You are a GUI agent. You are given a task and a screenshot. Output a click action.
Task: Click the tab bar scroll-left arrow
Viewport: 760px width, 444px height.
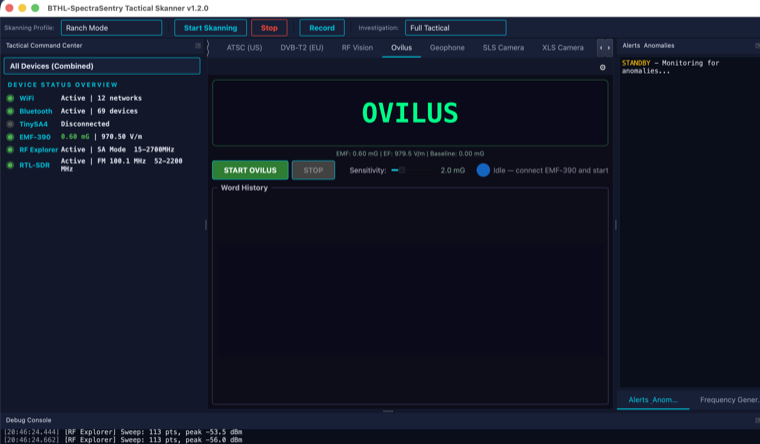(x=601, y=48)
